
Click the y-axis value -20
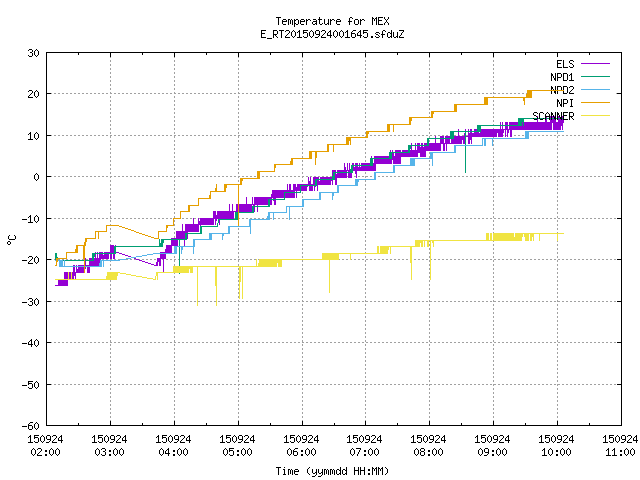31,260
